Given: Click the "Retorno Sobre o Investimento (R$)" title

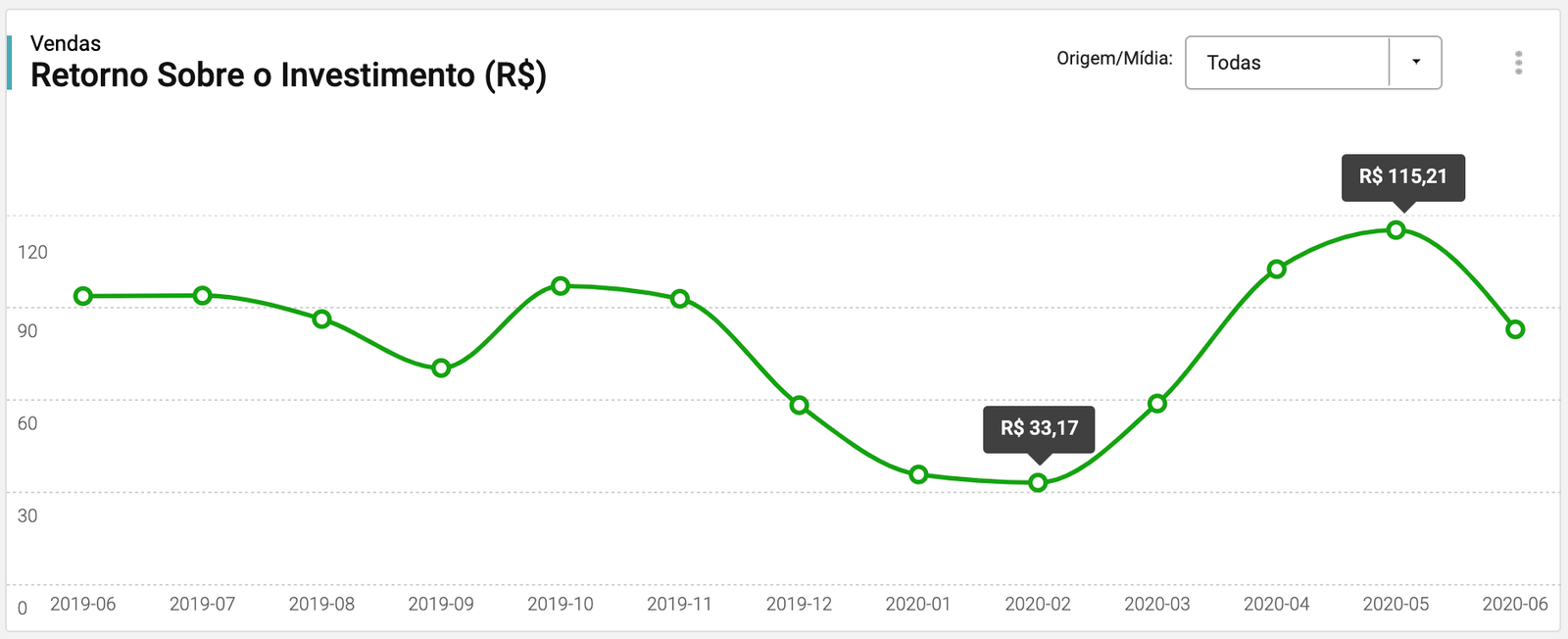Looking at the screenshot, I should pyautogui.click(x=288, y=75).
